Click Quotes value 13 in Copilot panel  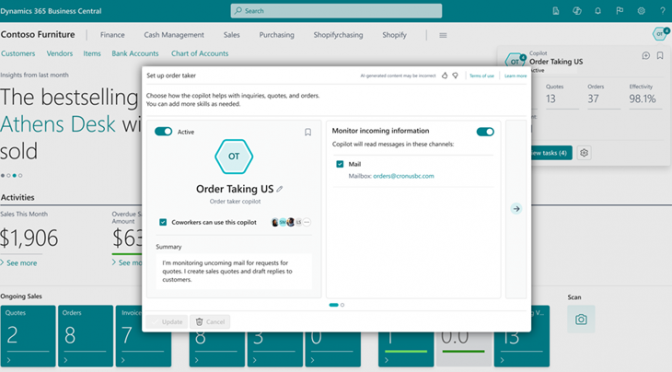551,99
